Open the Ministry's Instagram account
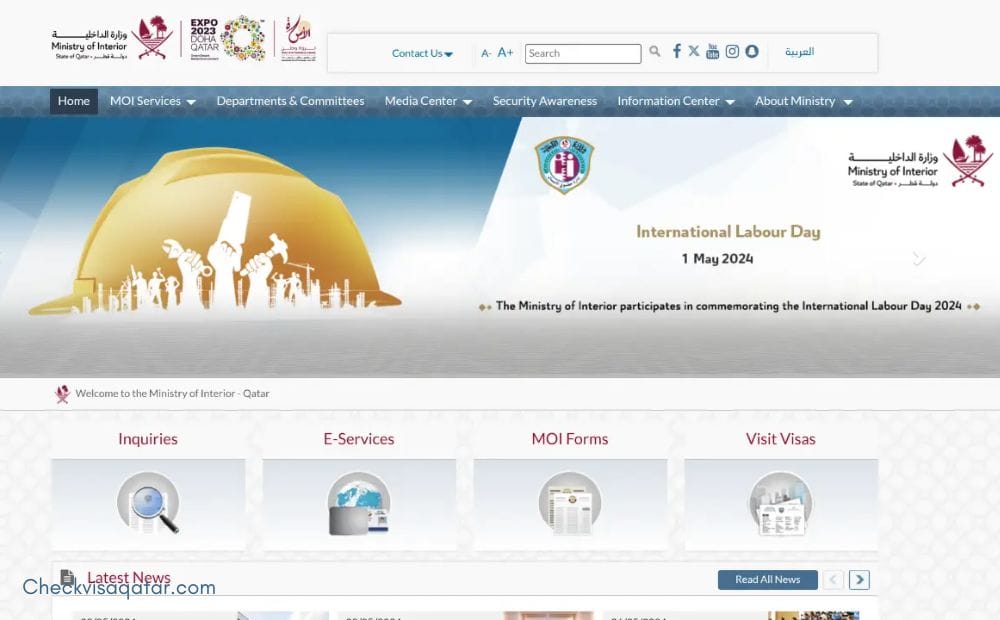Image resolution: width=1000 pixels, height=620 pixels. point(732,51)
